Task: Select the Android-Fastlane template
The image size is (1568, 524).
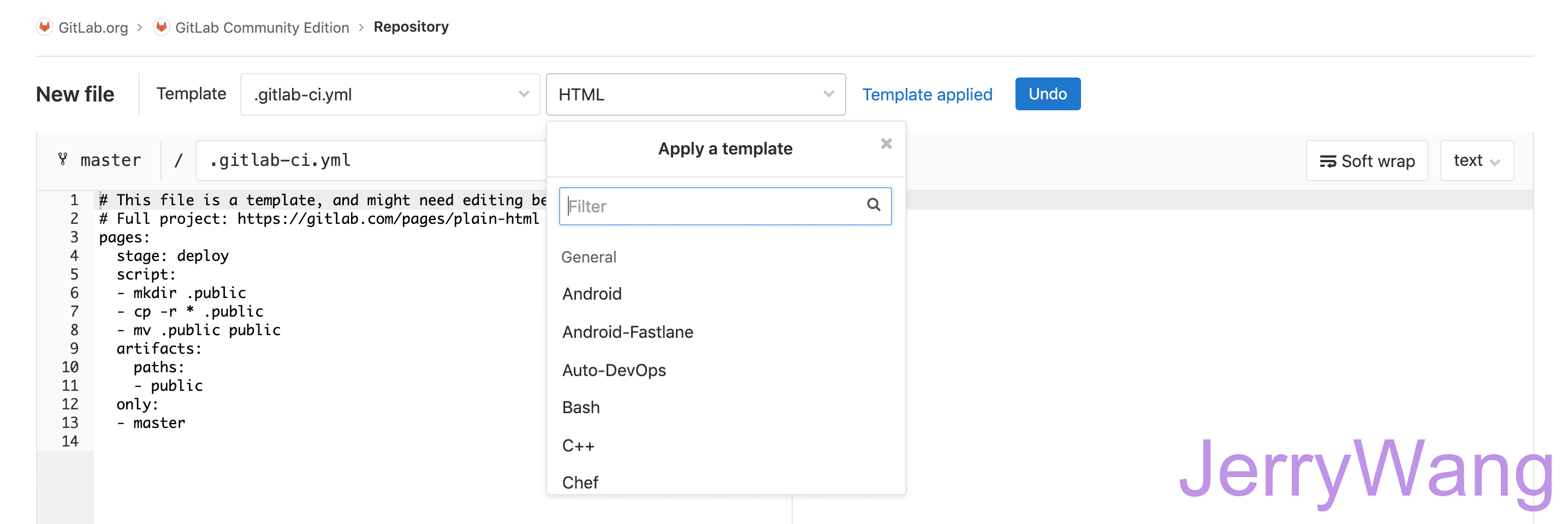Action: click(627, 332)
